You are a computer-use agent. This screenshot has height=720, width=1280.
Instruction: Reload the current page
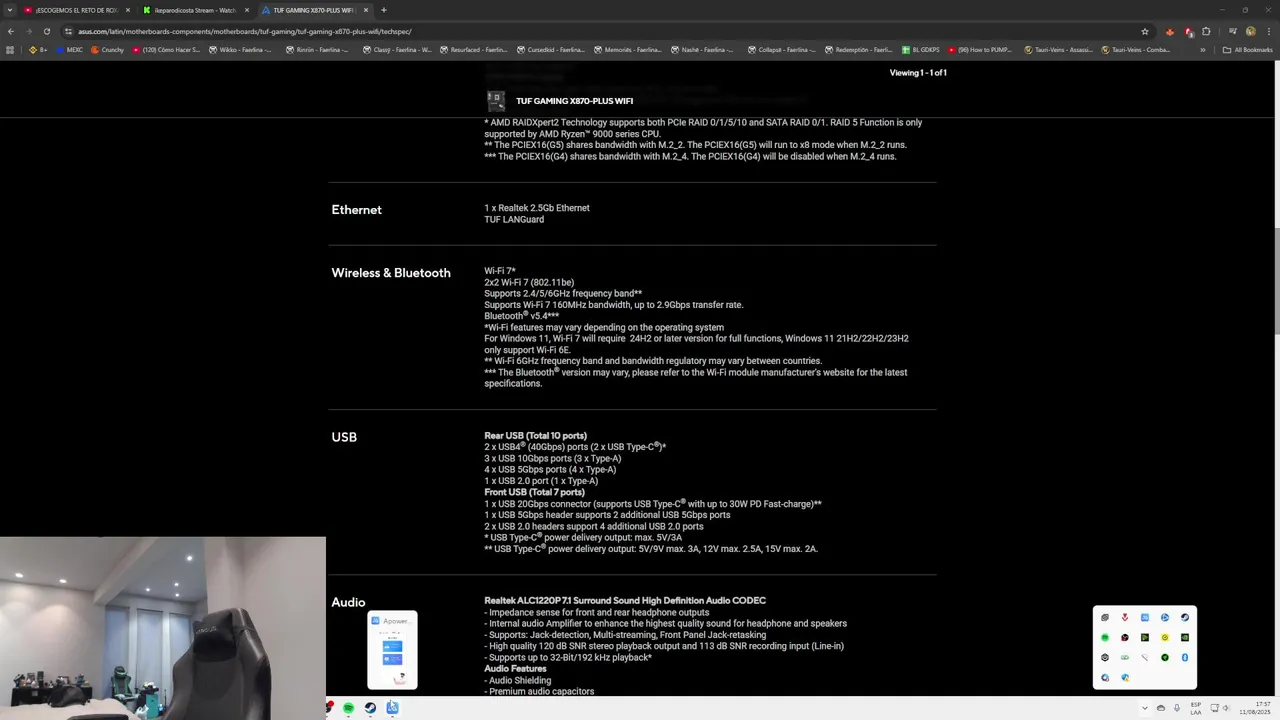tap(46, 31)
